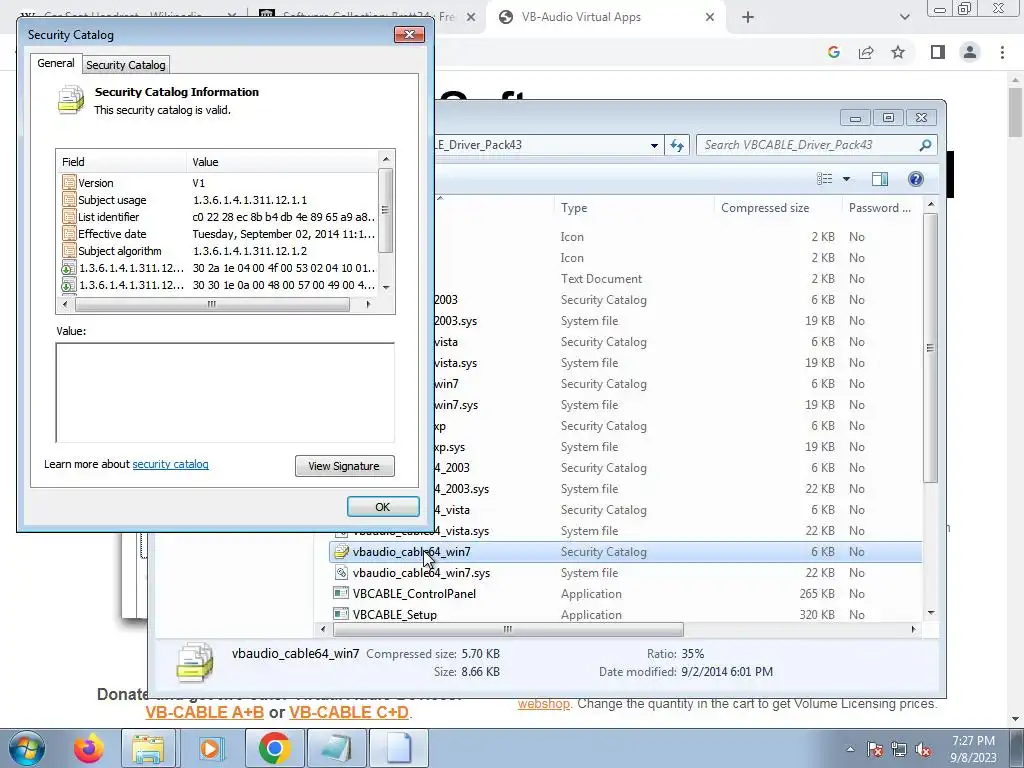The height and width of the screenshot is (768, 1024).
Task: Click the muted volume tray icon
Action: click(923, 749)
